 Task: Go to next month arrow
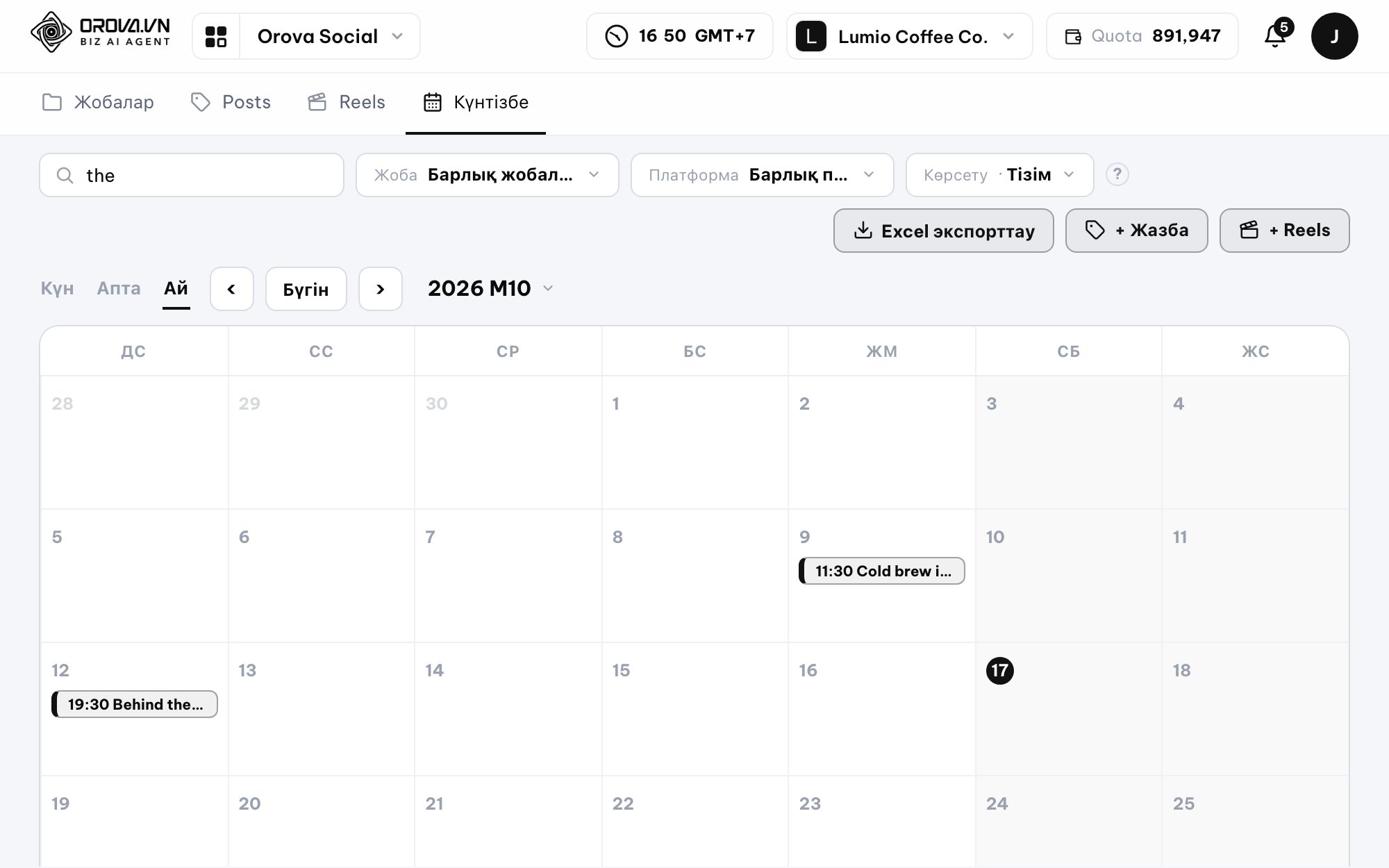(380, 289)
